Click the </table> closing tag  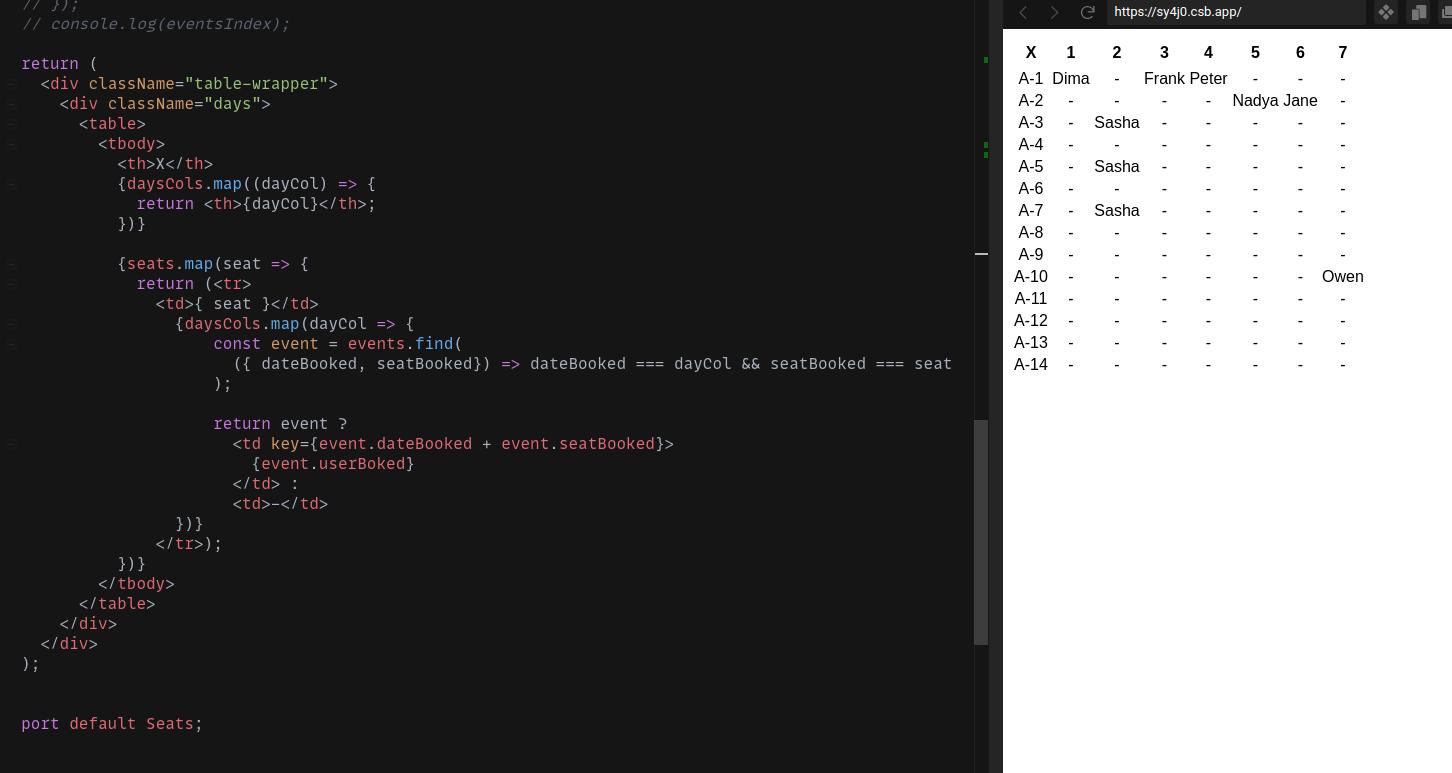[117, 604]
